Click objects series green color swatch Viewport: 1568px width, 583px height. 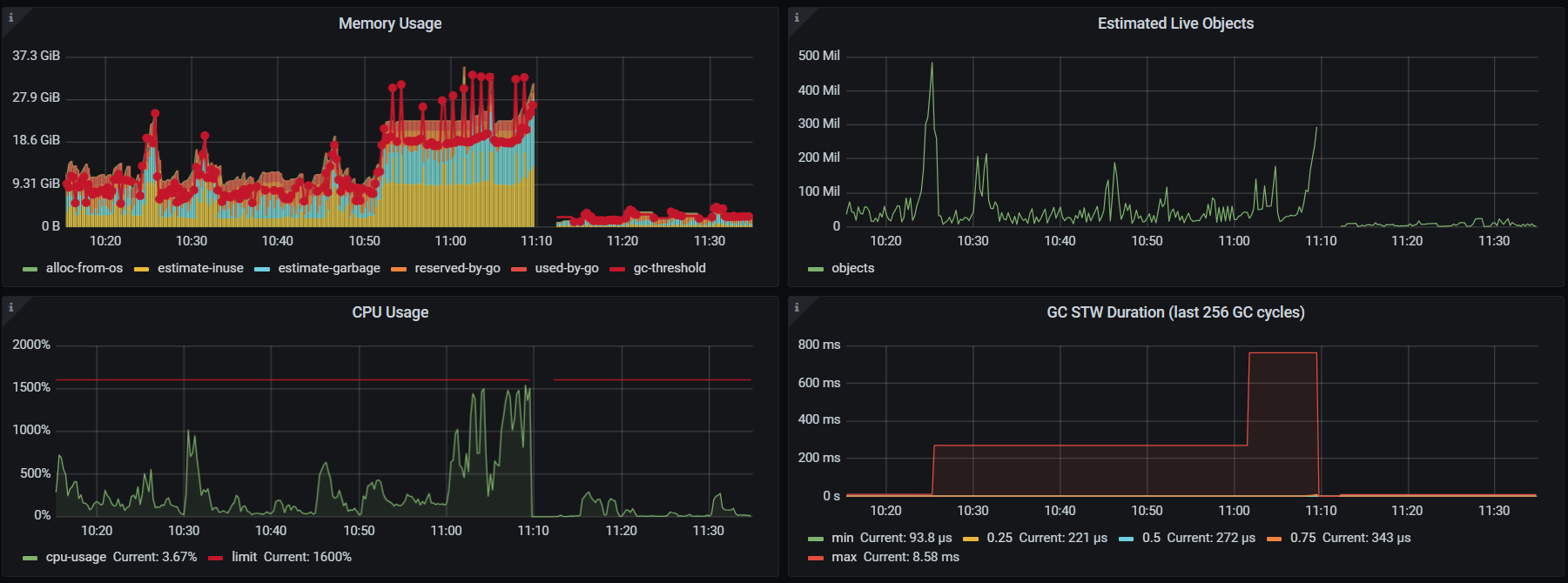pos(816,269)
